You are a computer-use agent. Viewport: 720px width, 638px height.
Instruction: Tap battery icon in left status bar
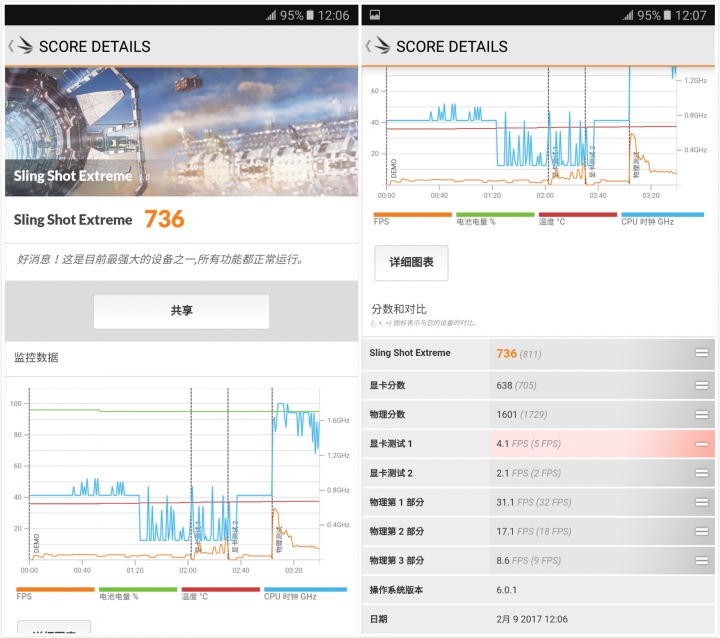click(310, 15)
